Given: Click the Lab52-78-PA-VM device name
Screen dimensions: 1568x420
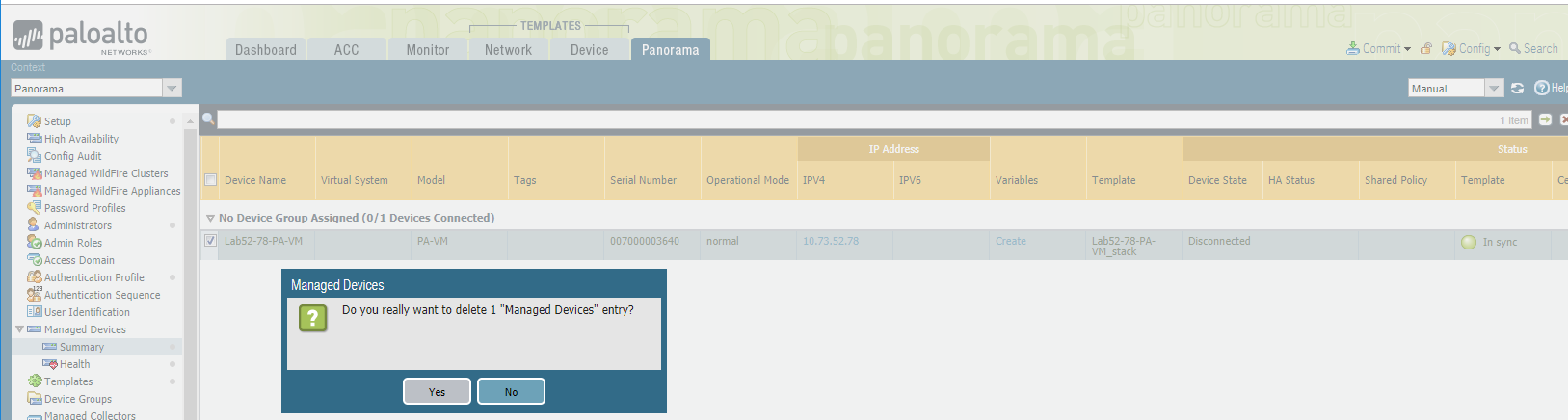Looking at the screenshot, I should click(263, 241).
